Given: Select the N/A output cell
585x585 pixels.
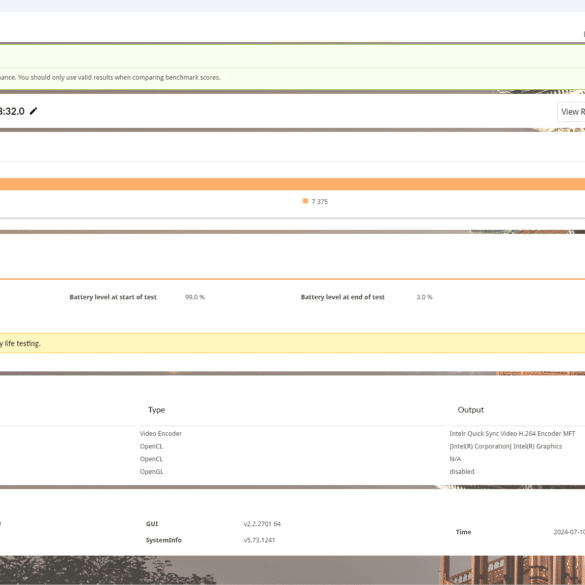Looking at the screenshot, I should click(455, 459).
